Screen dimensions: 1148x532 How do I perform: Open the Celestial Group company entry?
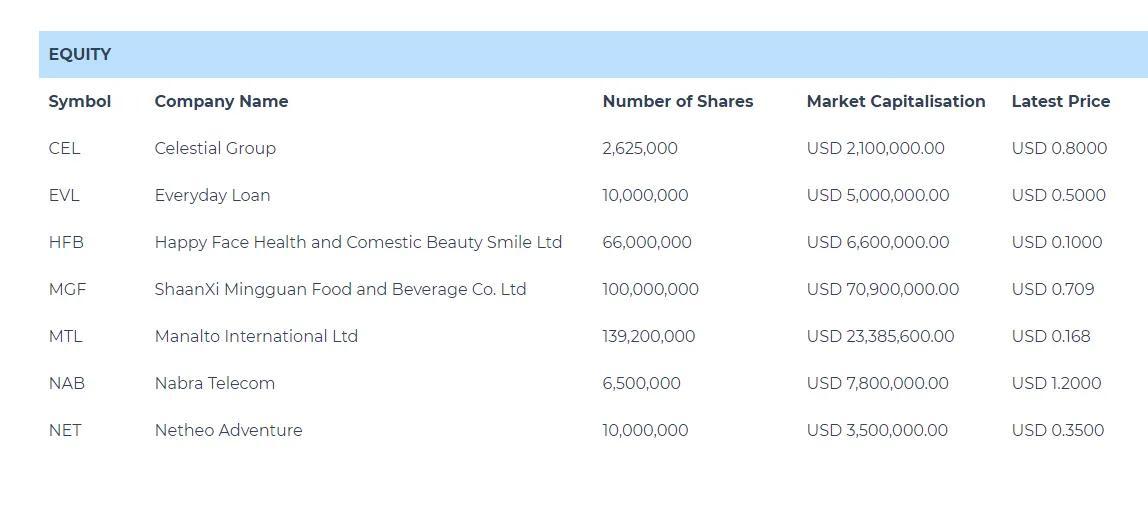click(x=215, y=148)
